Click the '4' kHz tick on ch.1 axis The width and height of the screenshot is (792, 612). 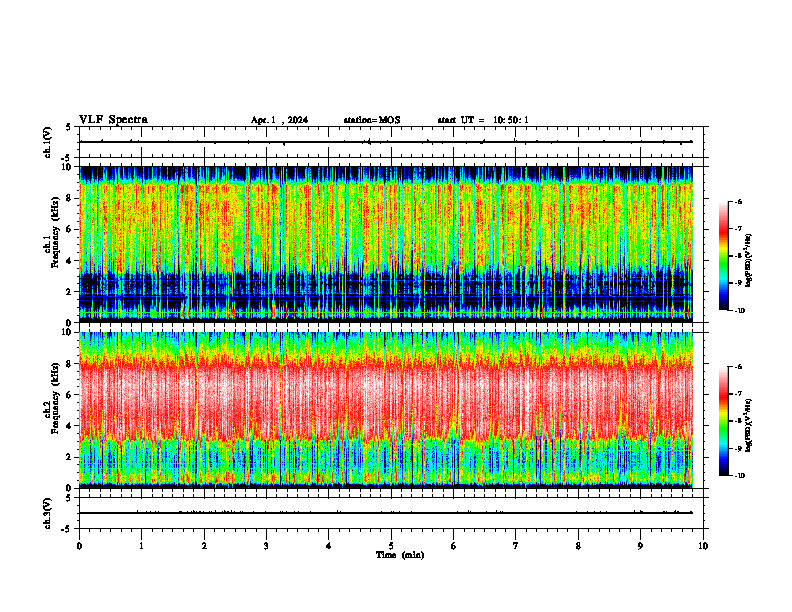click(x=70, y=261)
